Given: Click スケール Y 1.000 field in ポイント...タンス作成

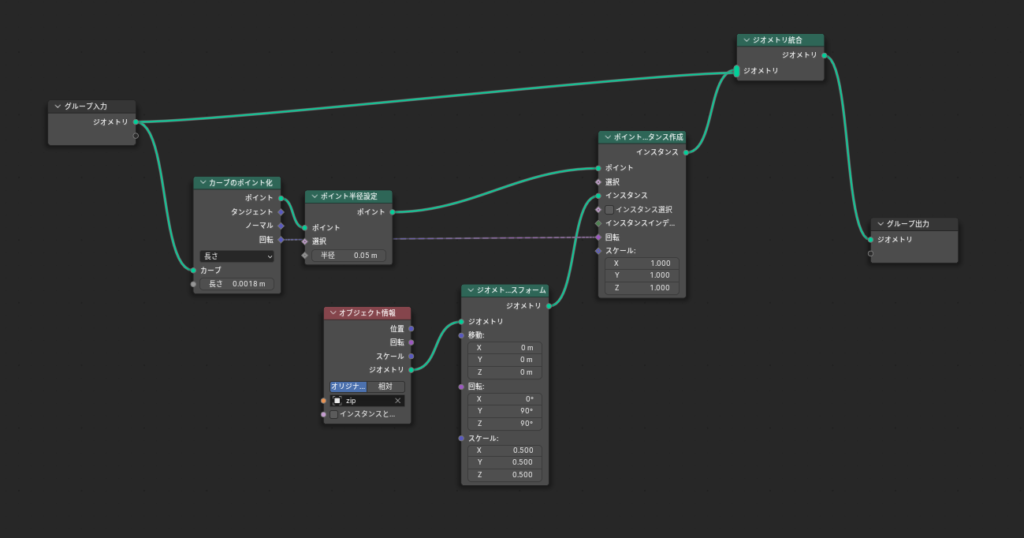Looking at the screenshot, I should point(642,276).
